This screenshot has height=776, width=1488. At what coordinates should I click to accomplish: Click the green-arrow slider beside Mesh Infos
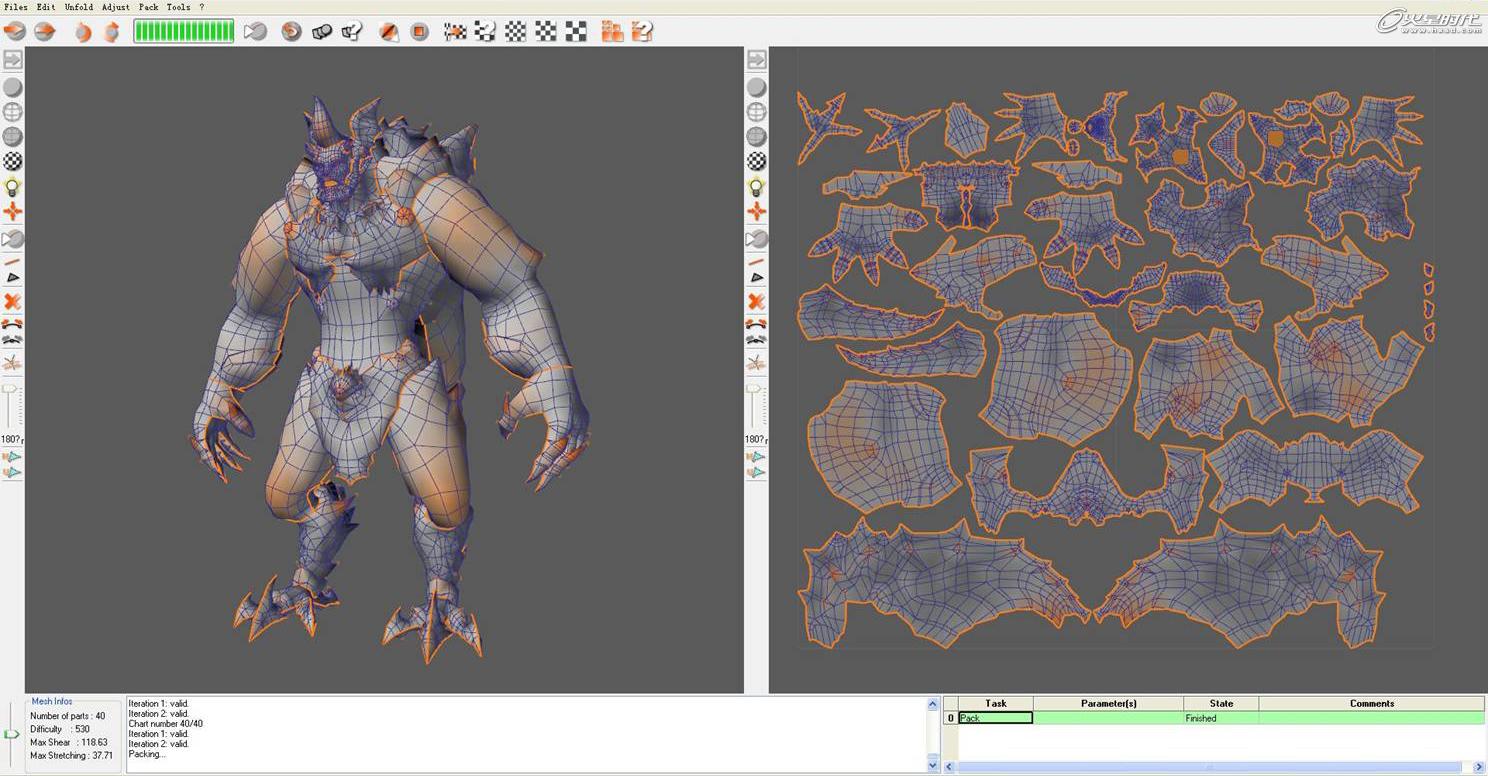click(11, 734)
